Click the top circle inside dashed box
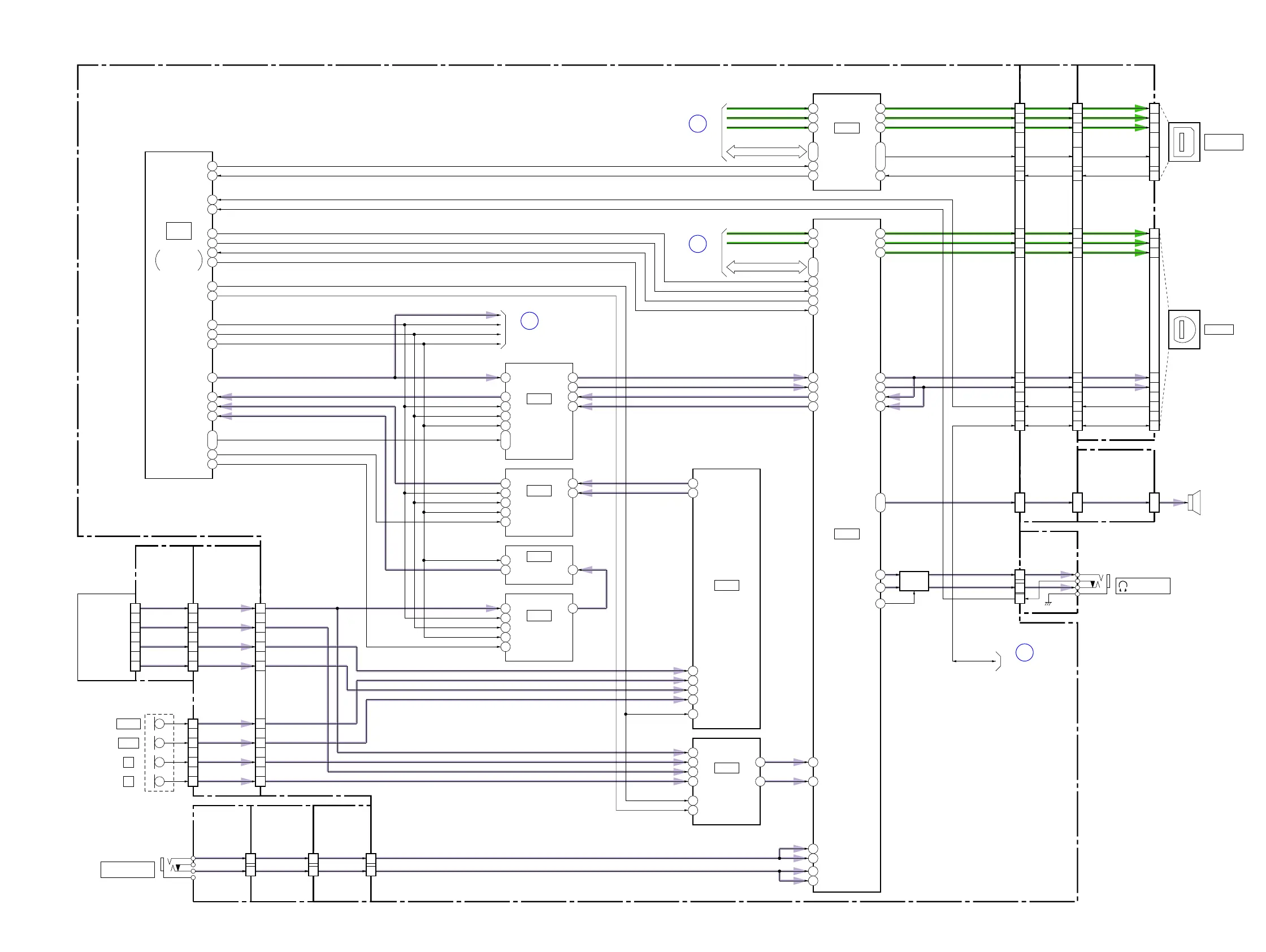Image resolution: width=1266 pixels, height=952 pixels. click(160, 724)
